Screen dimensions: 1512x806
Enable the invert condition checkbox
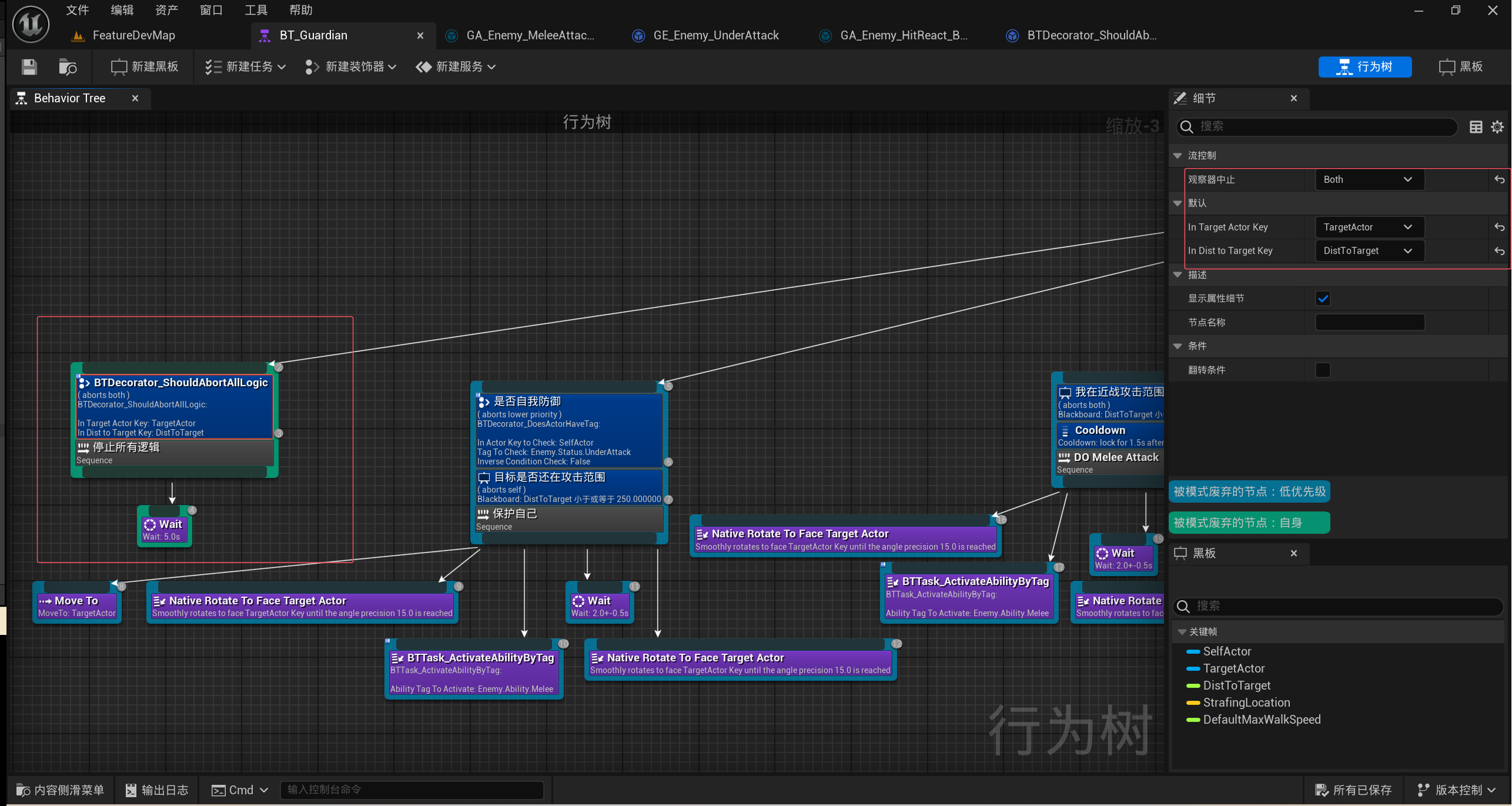pos(1323,370)
